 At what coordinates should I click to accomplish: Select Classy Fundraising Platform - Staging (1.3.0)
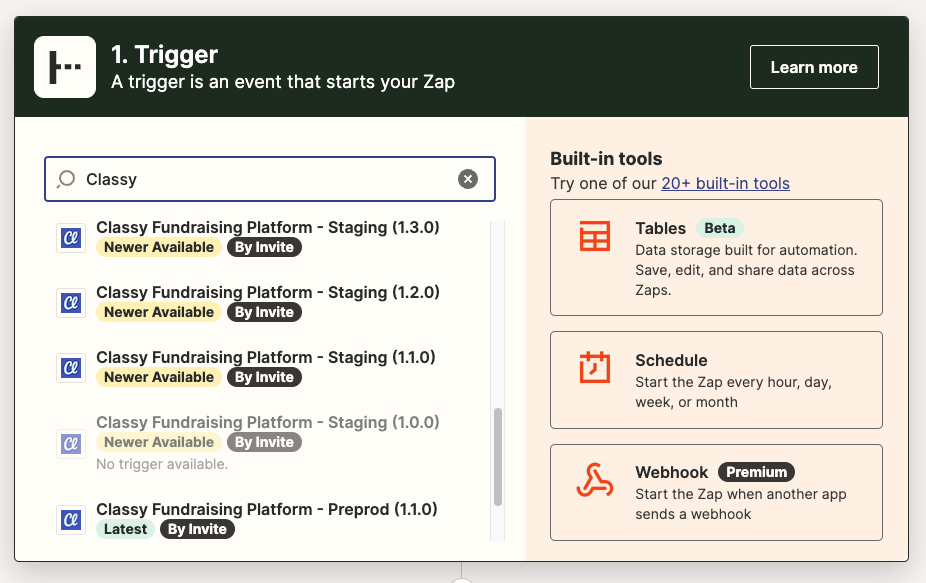pos(272,237)
